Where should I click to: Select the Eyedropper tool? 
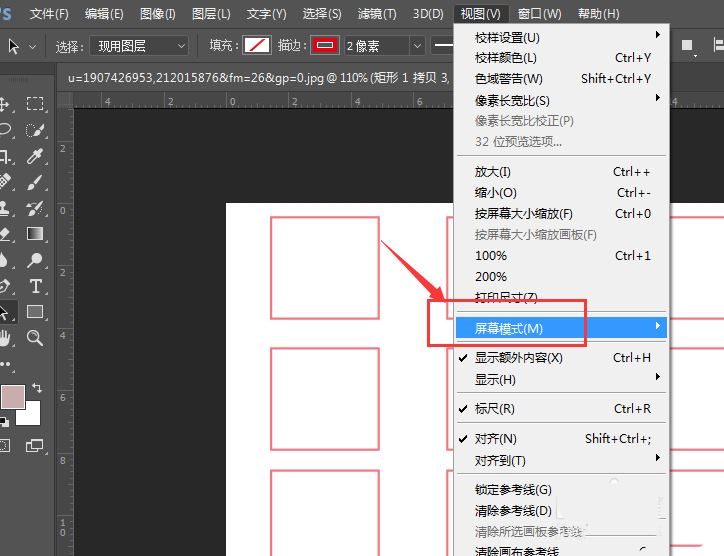tap(35, 156)
